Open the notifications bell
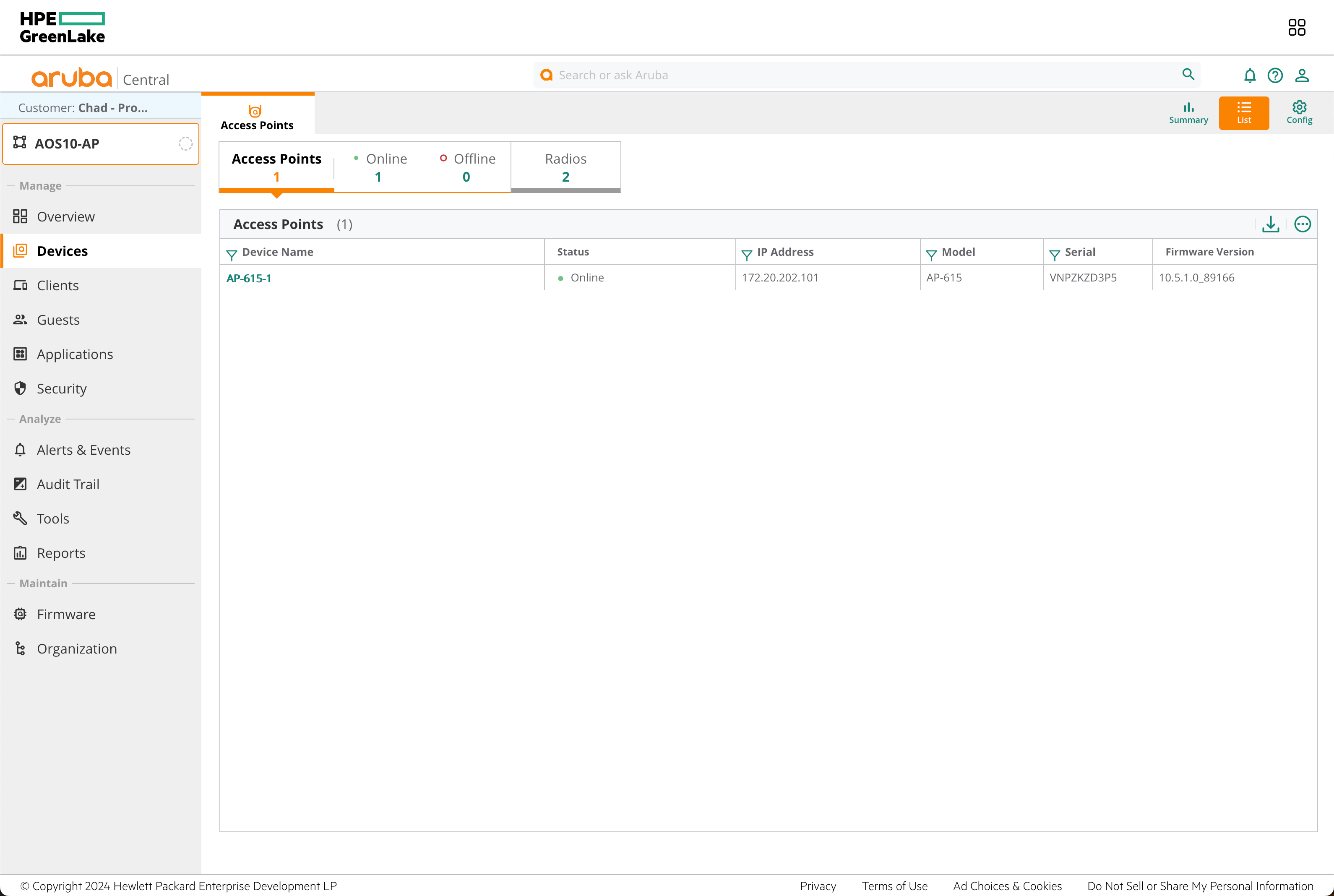The height and width of the screenshot is (896, 1334). click(1249, 75)
